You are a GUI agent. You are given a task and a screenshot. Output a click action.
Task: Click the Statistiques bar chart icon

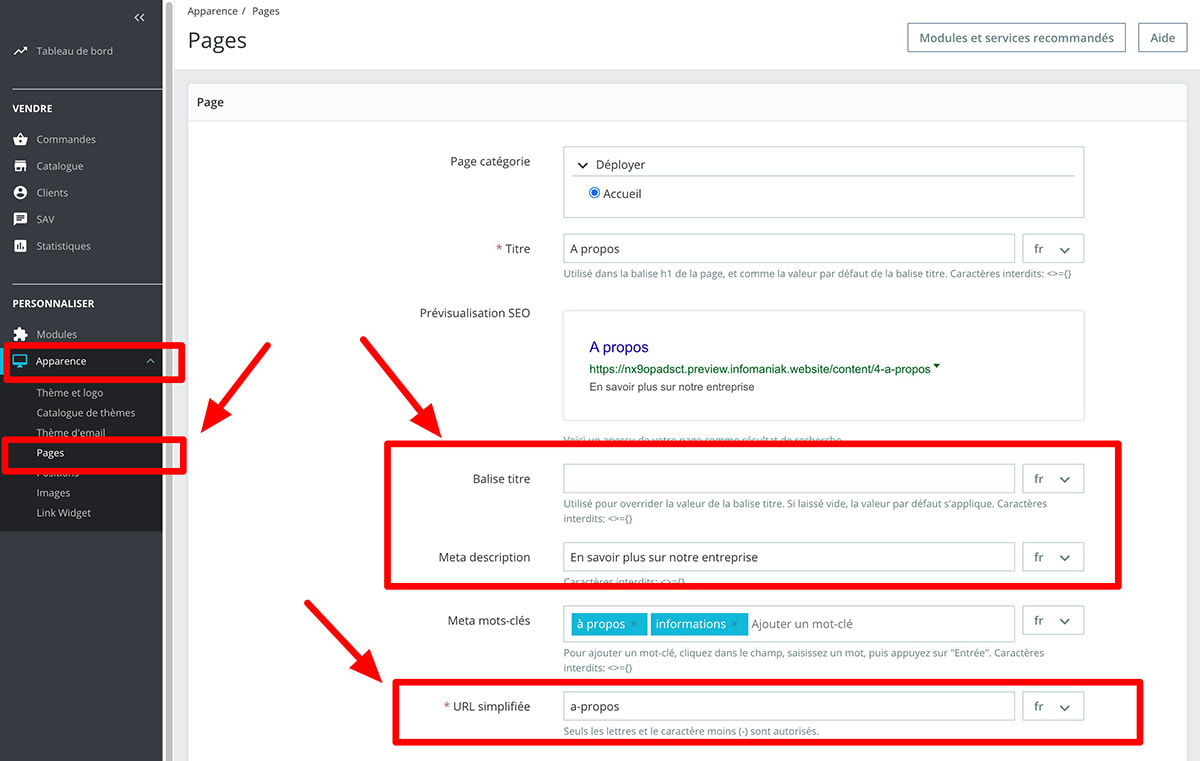(20, 246)
